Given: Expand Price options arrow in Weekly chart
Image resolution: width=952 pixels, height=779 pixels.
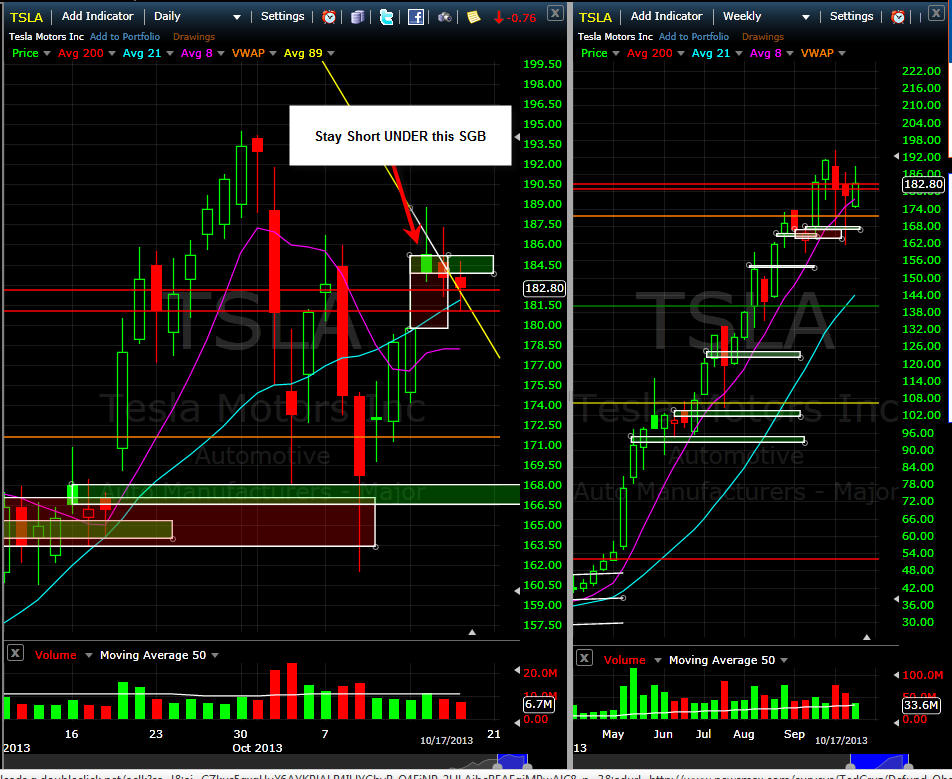Looking at the screenshot, I should 616,53.
